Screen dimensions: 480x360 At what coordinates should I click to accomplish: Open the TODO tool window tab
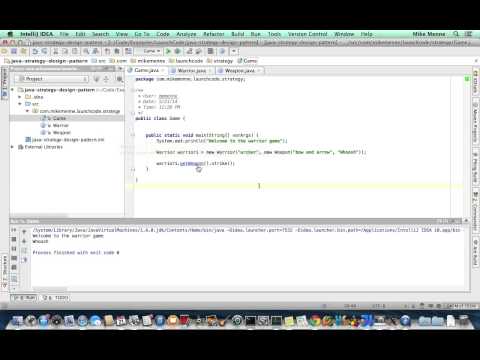[55, 297]
